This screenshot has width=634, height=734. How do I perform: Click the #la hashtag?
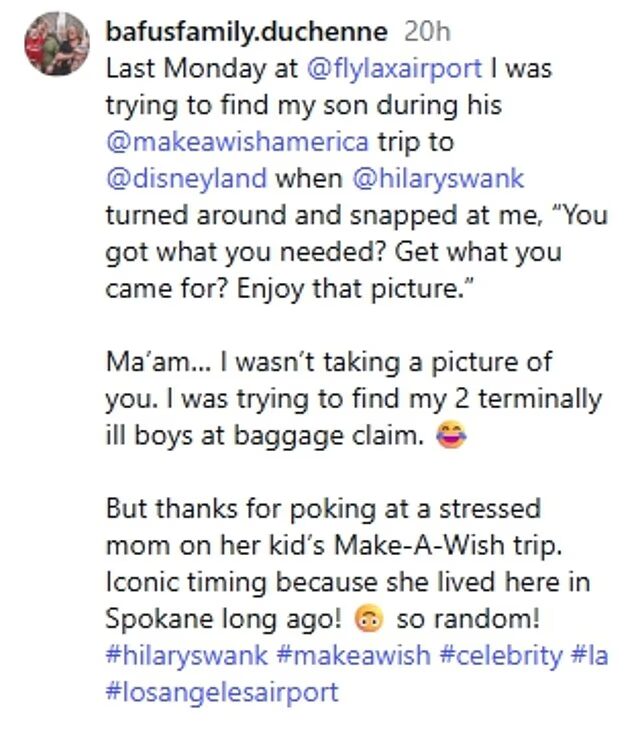590,655
